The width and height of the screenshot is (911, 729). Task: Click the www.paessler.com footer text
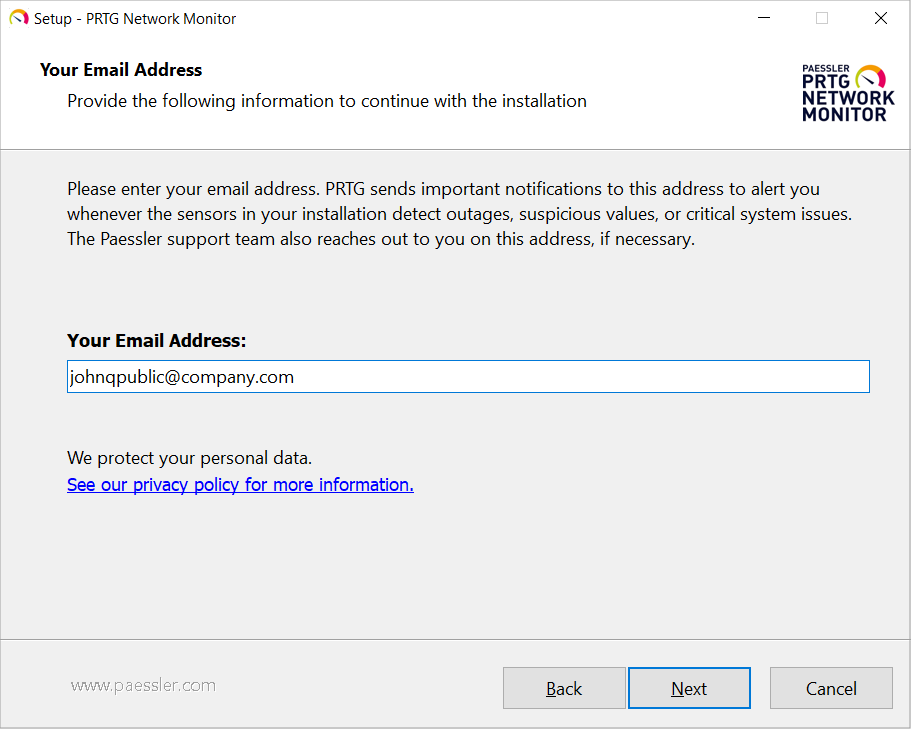[143, 685]
